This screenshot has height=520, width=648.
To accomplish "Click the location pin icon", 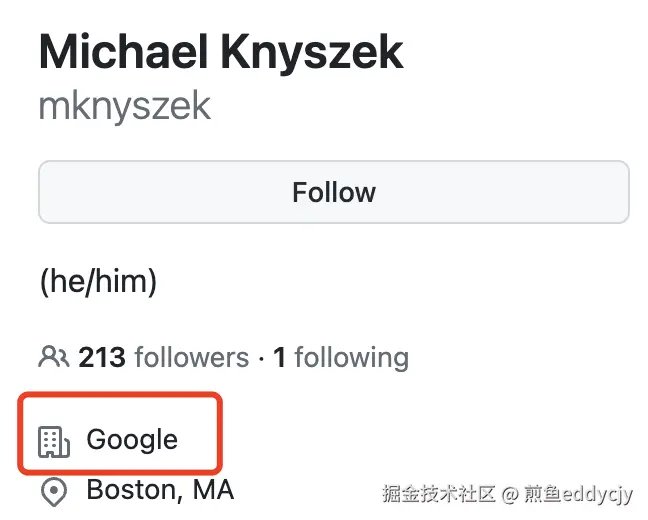I will click(53, 492).
